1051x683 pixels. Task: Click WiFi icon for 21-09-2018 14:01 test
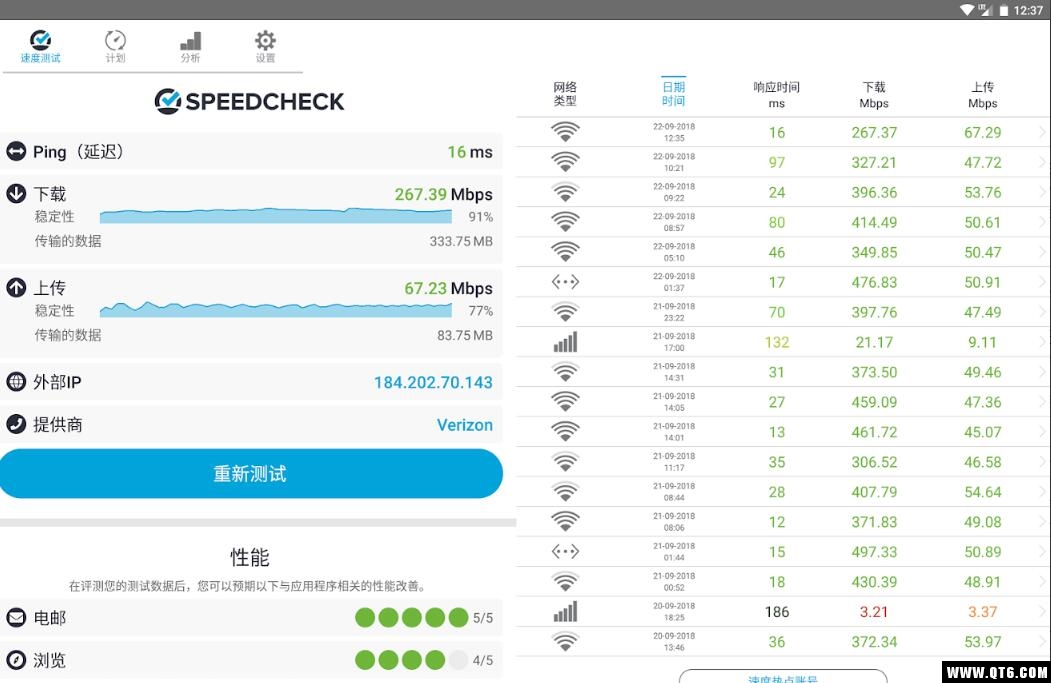click(x=565, y=432)
